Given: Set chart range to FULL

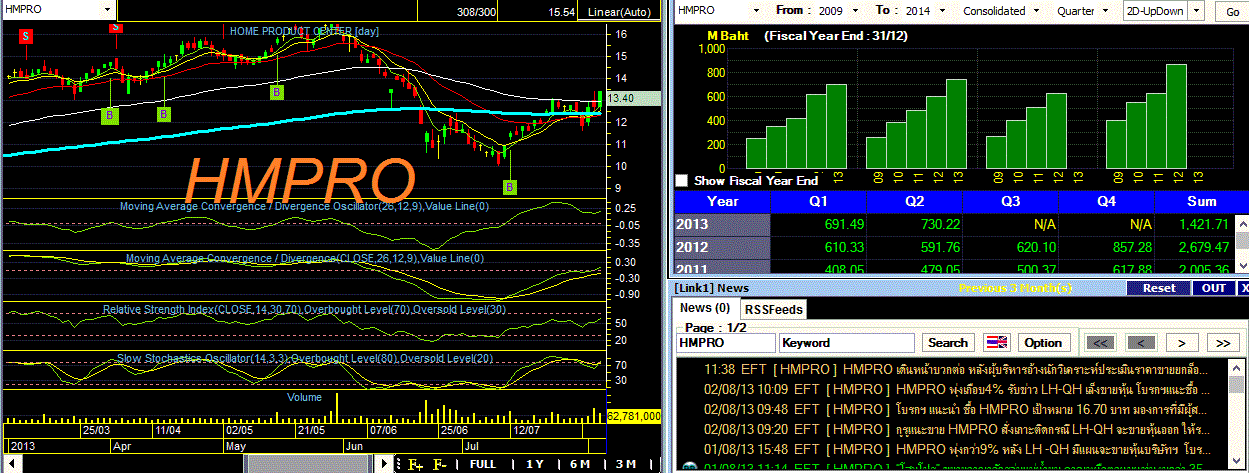Looking at the screenshot, I should 483,464.
